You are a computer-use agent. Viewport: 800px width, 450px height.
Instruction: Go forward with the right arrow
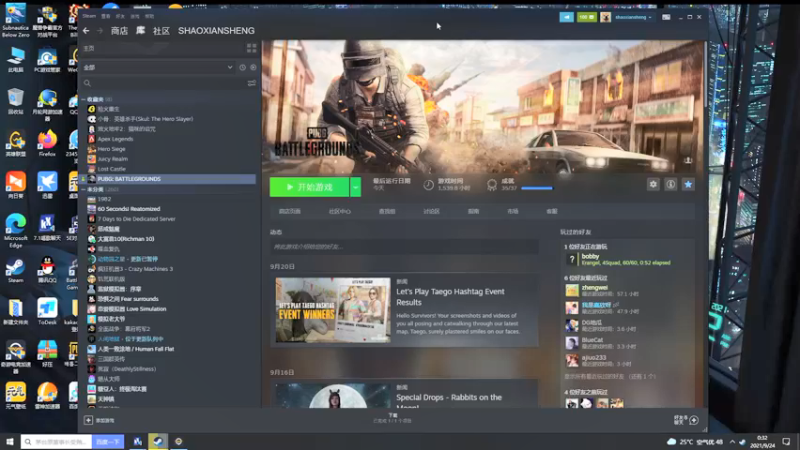point(99,31)
